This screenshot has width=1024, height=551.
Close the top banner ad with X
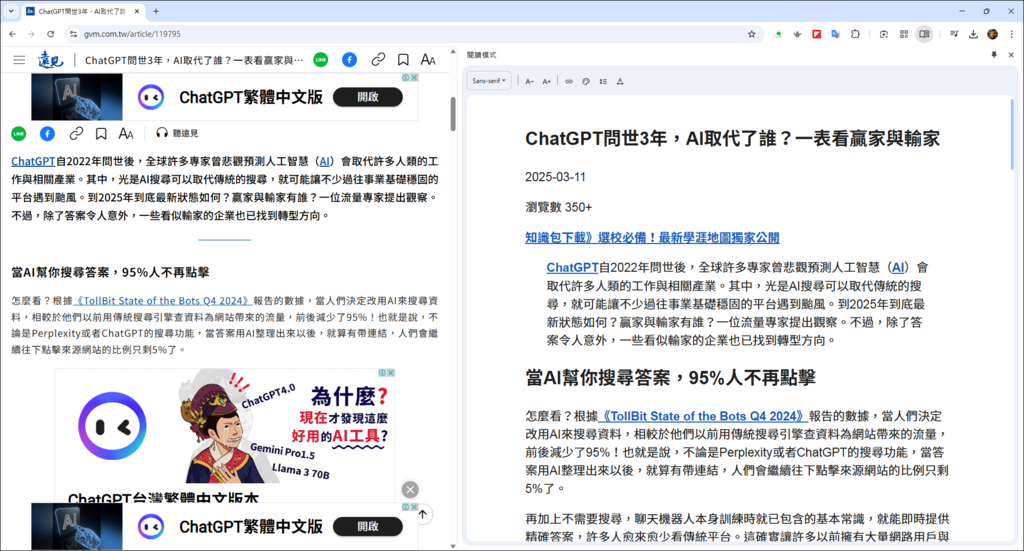click(x=414, y=78)
